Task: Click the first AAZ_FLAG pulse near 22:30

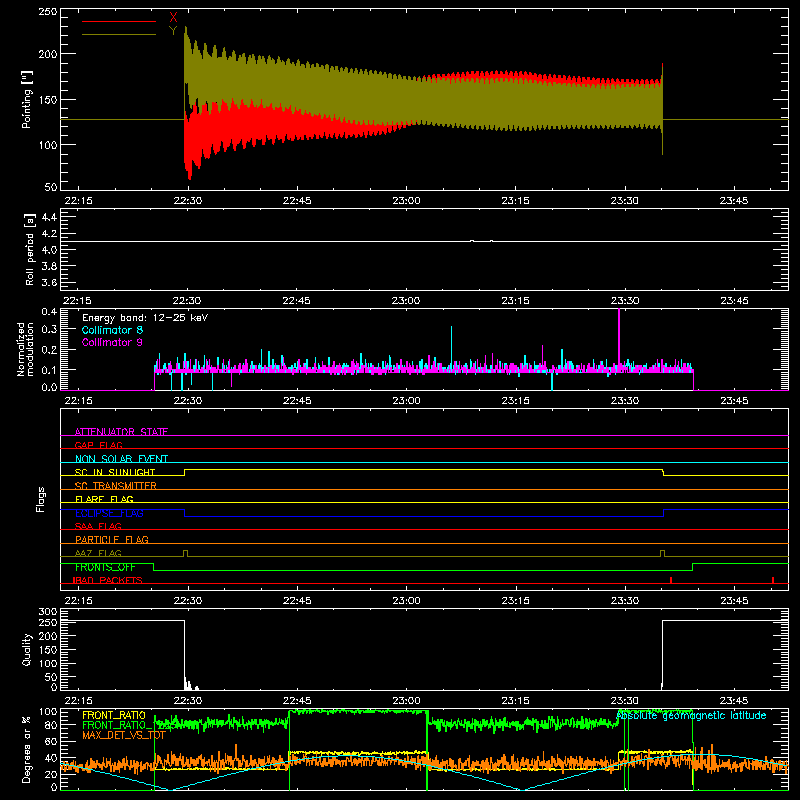Action: (185, 554)
